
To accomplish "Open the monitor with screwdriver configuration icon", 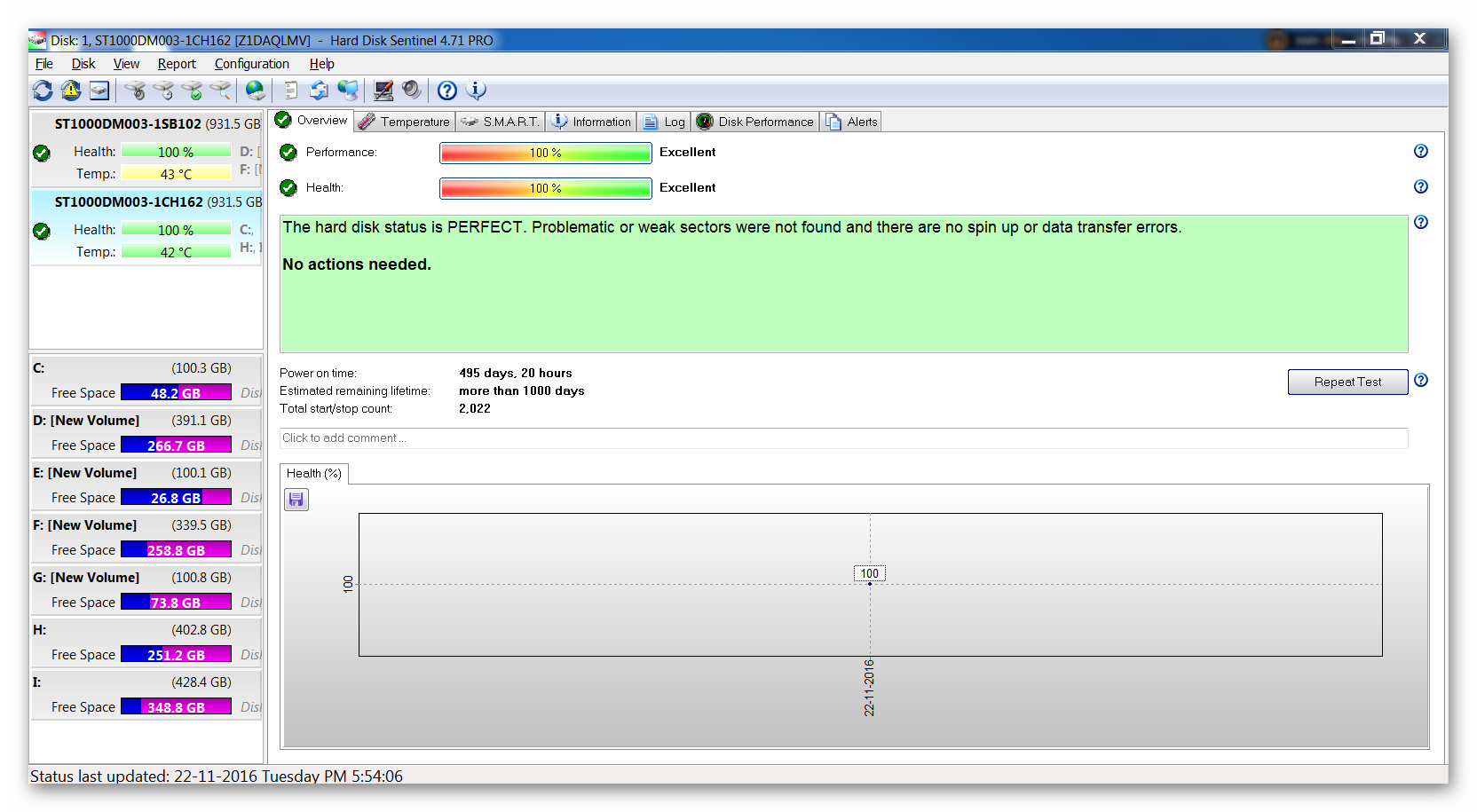I will coord(383,91).
